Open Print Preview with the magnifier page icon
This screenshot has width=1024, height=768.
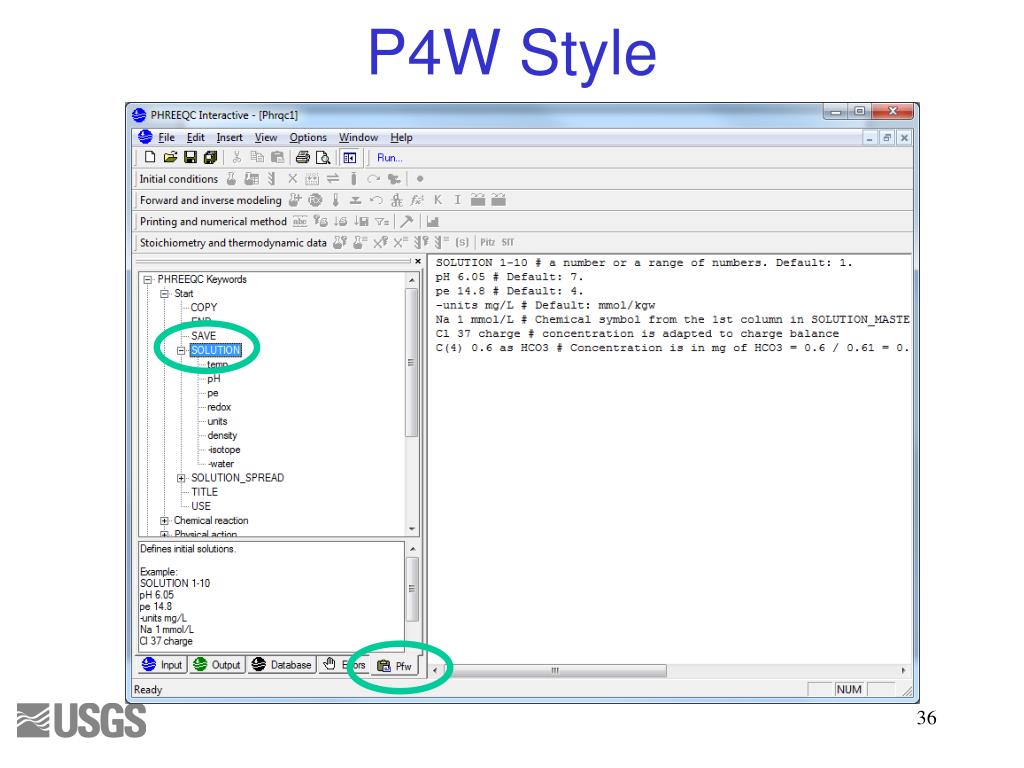point(323,157)
